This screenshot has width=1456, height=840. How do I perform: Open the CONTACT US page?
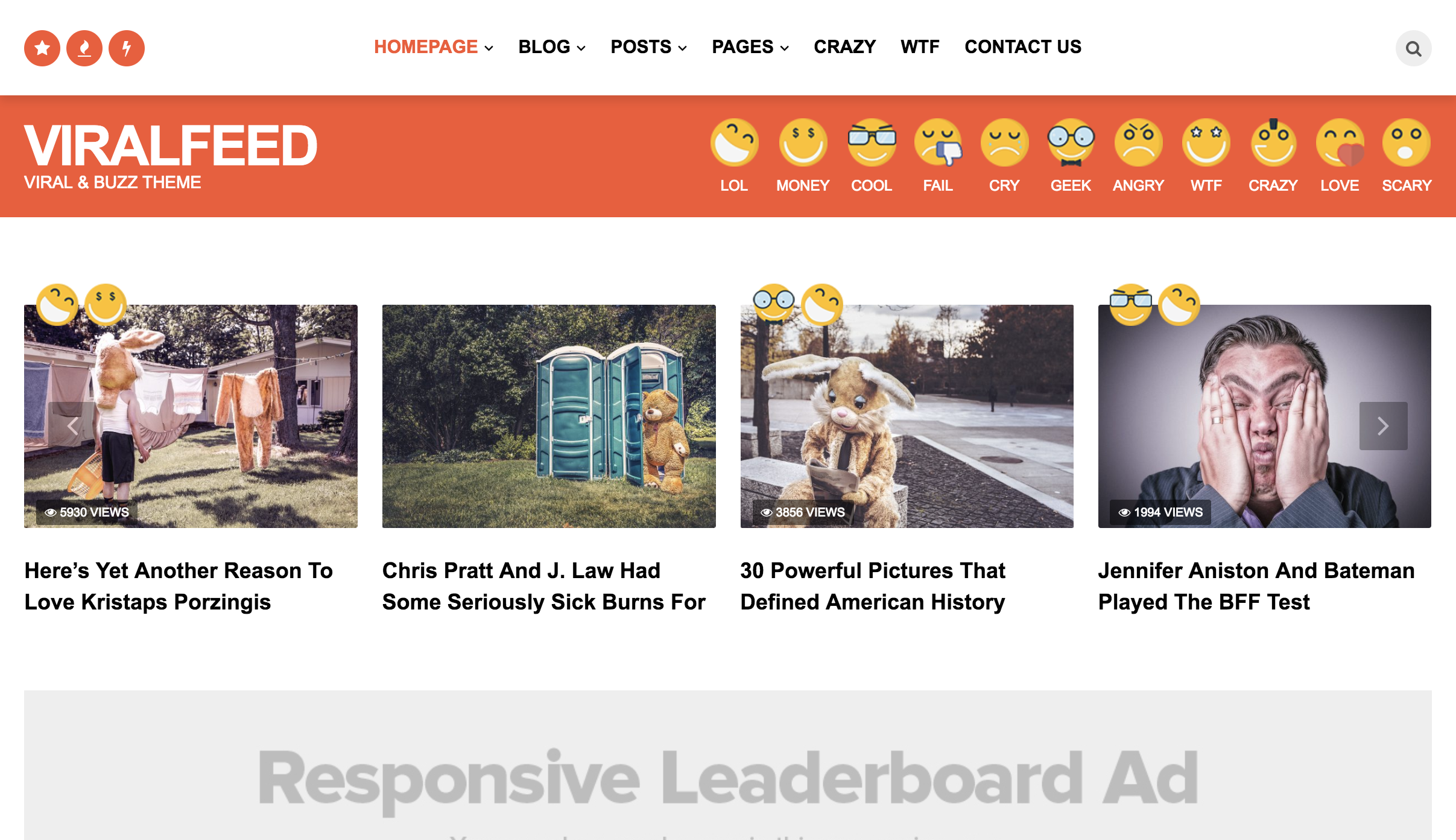pyautogui.click(x=1023, y=47)
